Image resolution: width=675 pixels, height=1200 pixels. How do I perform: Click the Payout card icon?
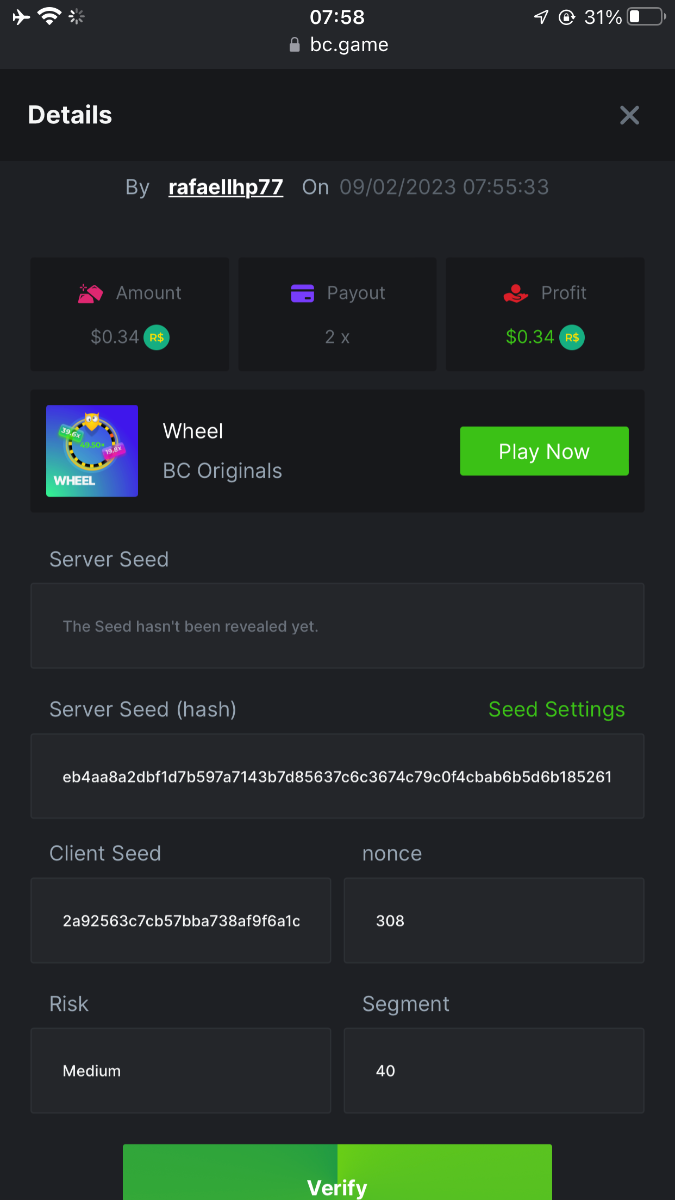[x=302, y=293]
